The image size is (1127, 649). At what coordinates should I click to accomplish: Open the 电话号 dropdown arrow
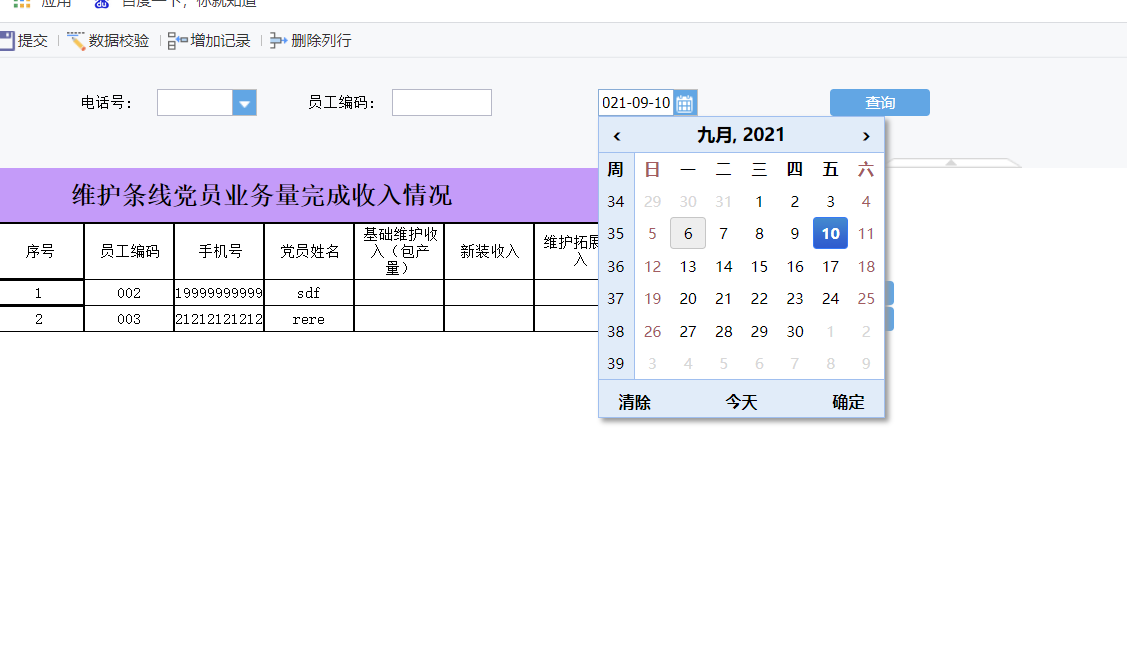[244, 103]
